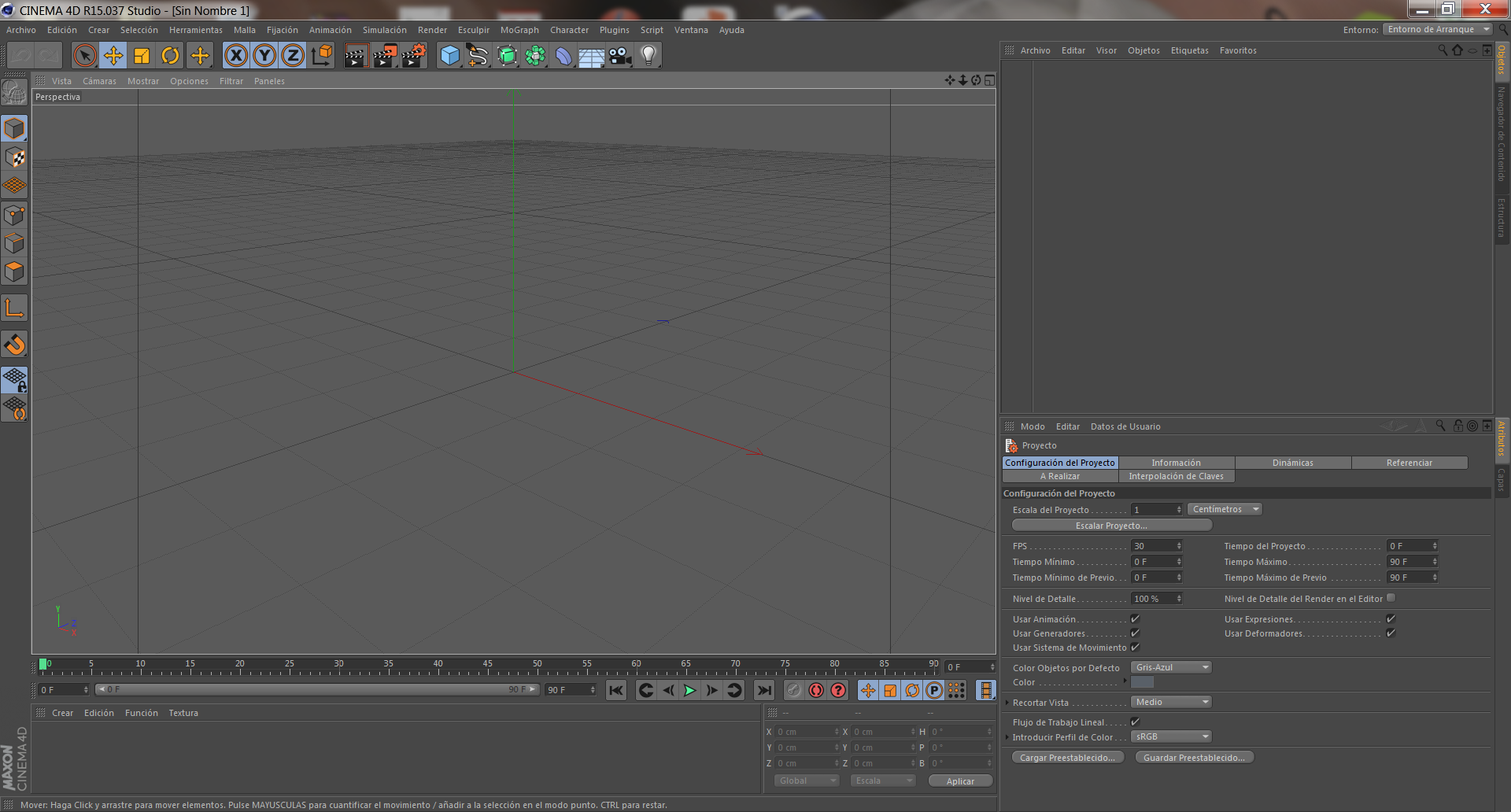Click the Escalar Proyecto button

click(x=1111, y=526)
